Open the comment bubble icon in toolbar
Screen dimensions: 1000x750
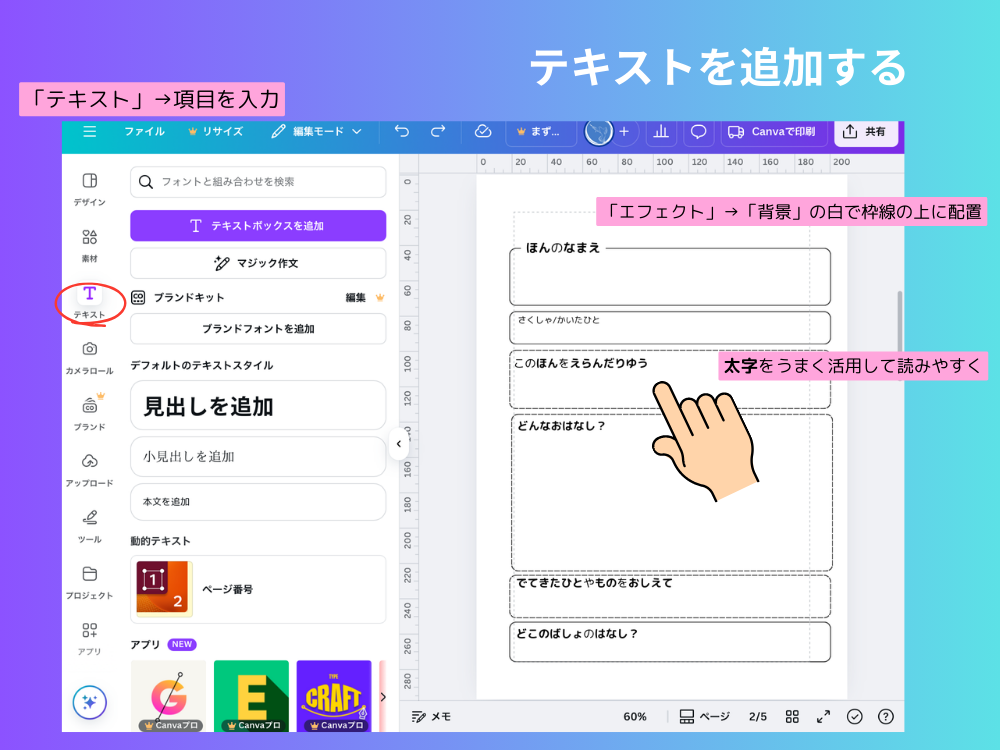coord(699,131)
